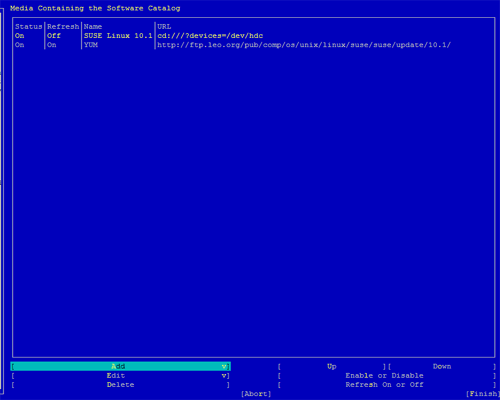
Task: Toggle Refresh On or Off
Action: point(387,385)
